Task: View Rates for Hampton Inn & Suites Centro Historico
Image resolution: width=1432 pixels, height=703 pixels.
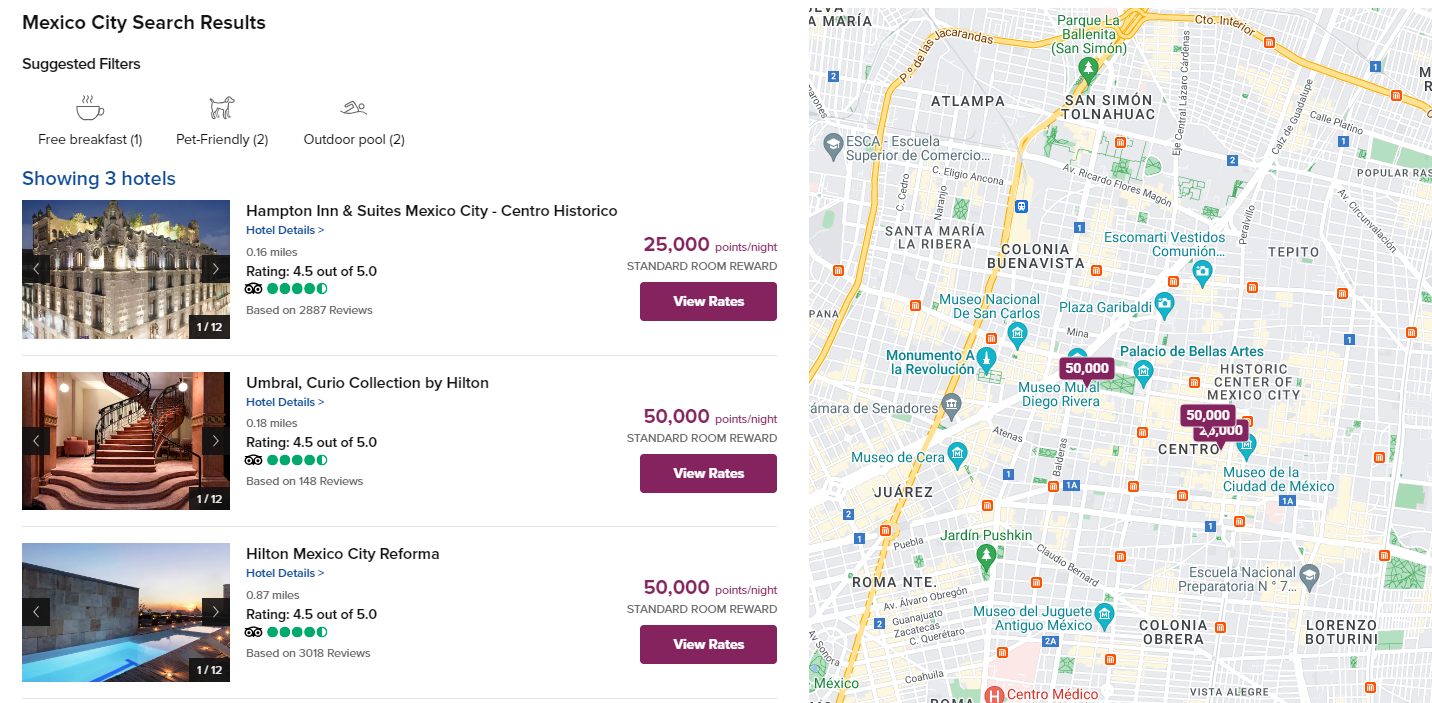Action: click(708, 301)
